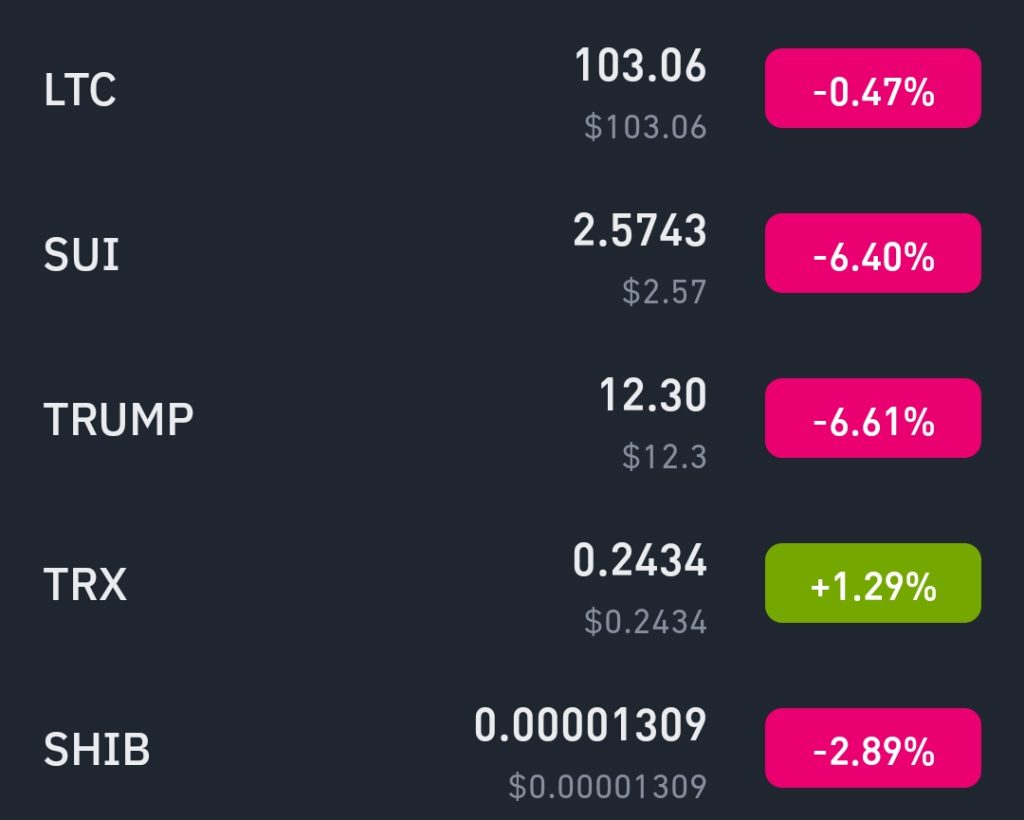This screenshot has height=820, width=1024.
Task: Tap the -0.47% change badge
Action: (873, 88)
